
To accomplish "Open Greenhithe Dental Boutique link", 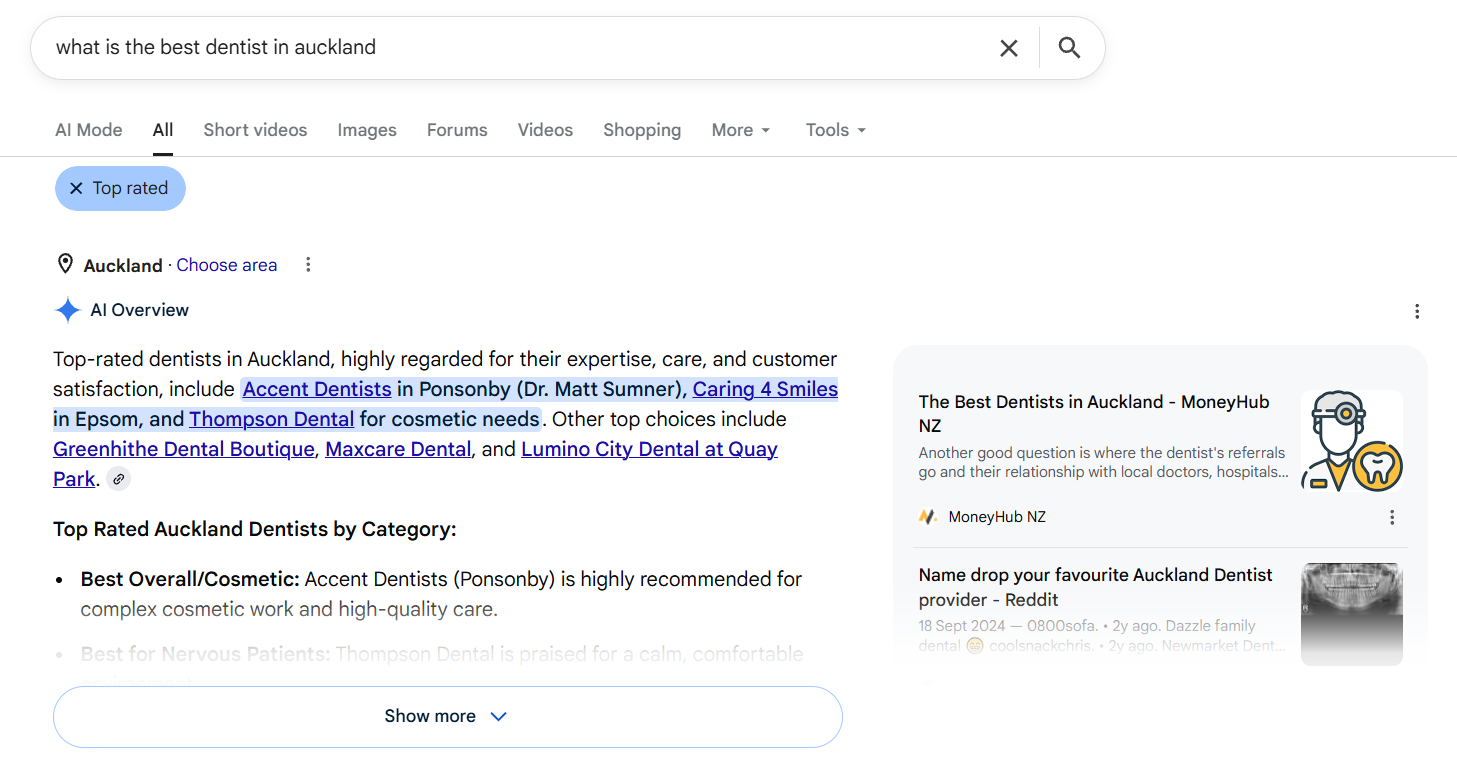I will pyautogui.click(x=184, y=449).
